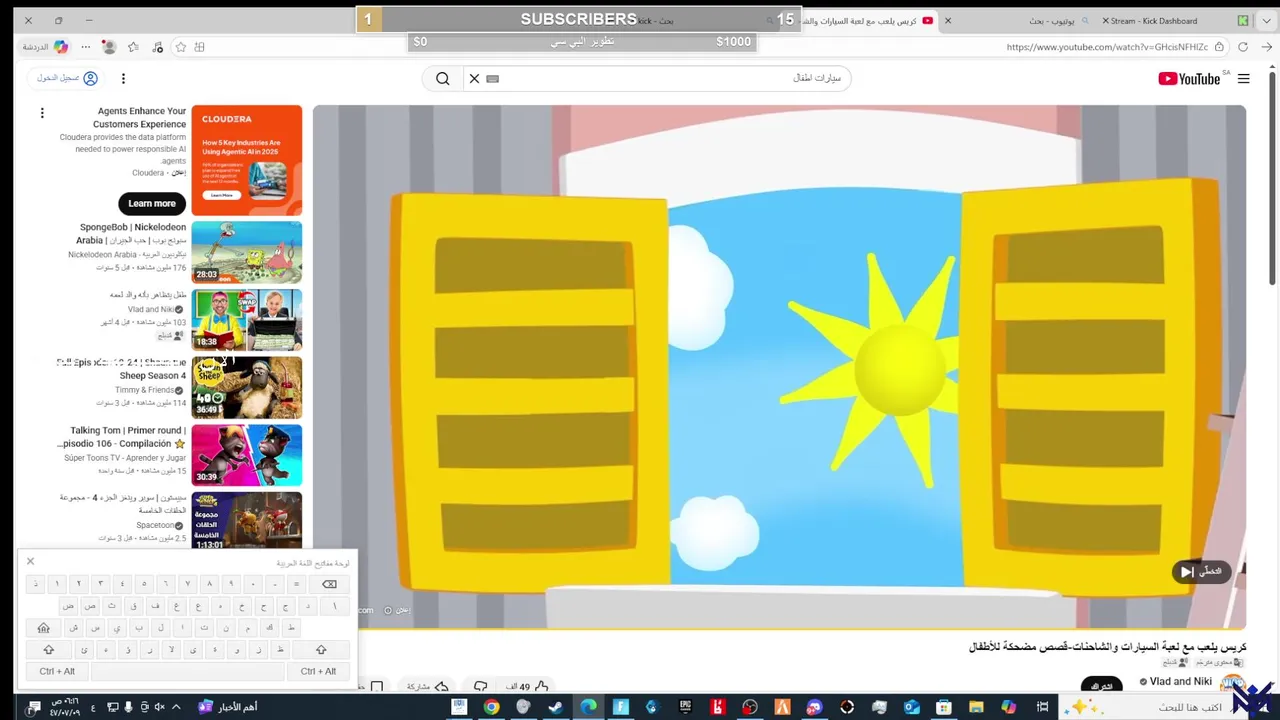This screenshot has height=720, width=1280.
Task: Click the right Ctrl + Alt key
Action: point(318,671)
